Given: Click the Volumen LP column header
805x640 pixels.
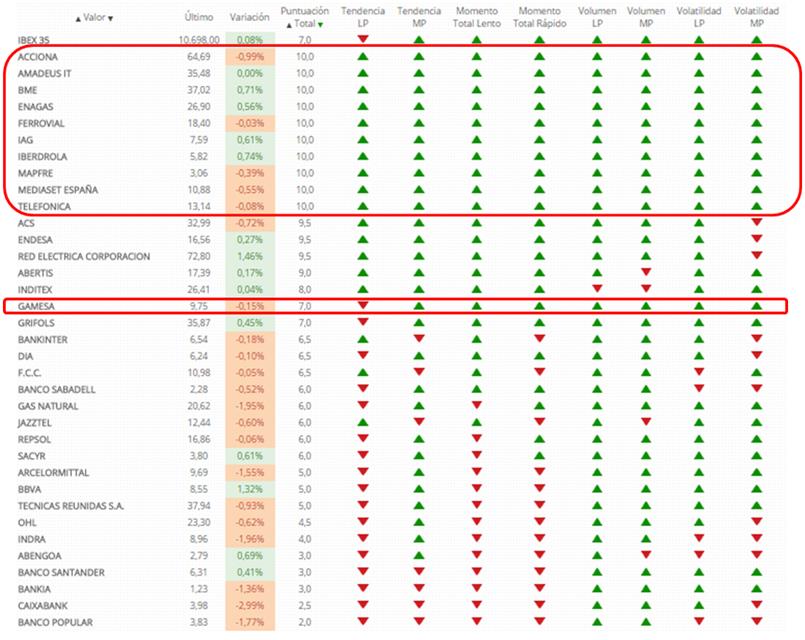Looking at the screenshot, I should point(597,17).
